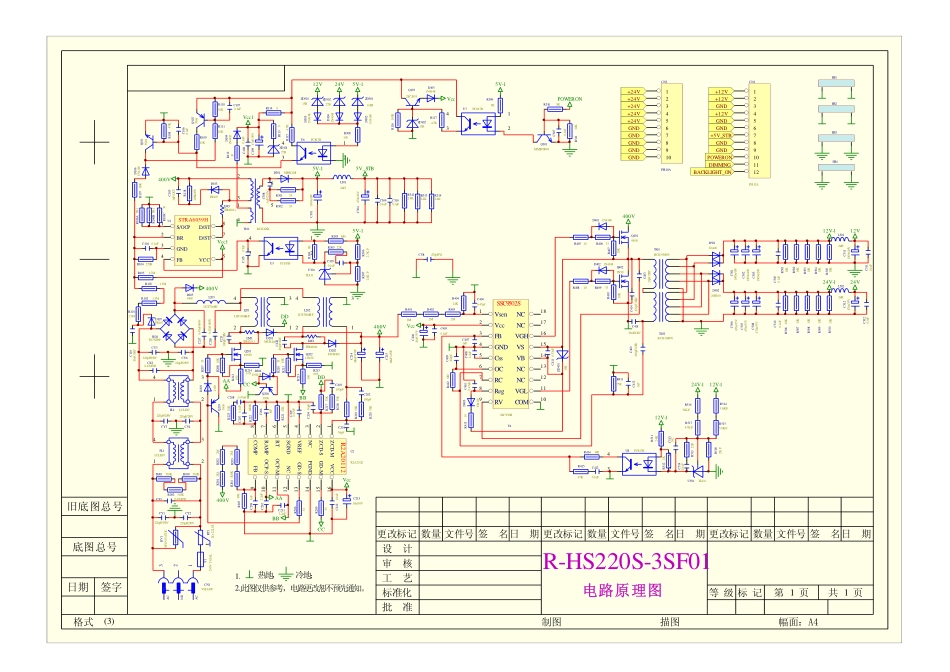Click the STRA6059H IC chip block
The image size is (950, 672).
[193, 240]
